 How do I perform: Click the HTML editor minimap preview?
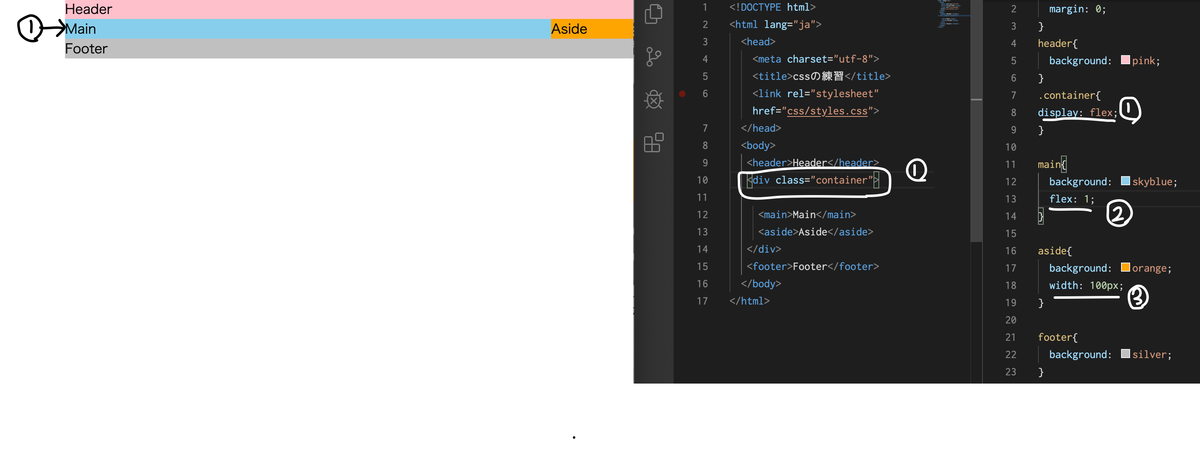[x=950, y=12]
